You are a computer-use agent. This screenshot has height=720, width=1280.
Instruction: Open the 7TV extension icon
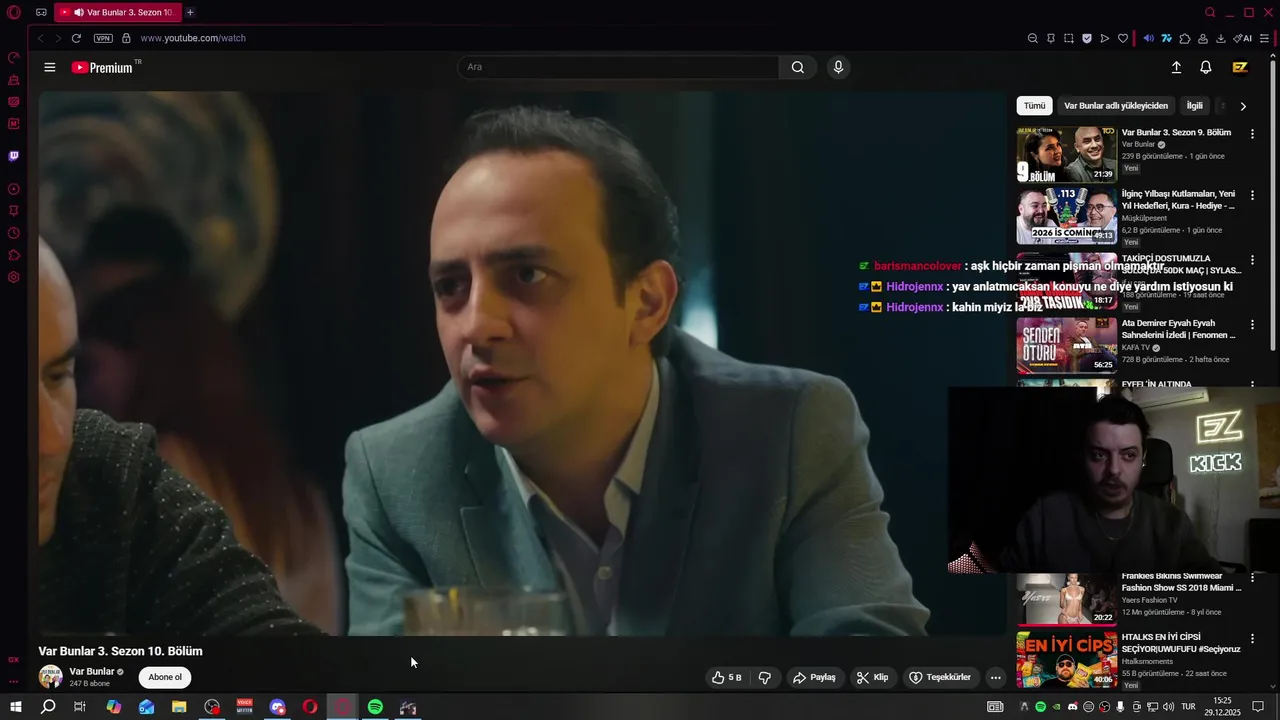[1166, 38]
